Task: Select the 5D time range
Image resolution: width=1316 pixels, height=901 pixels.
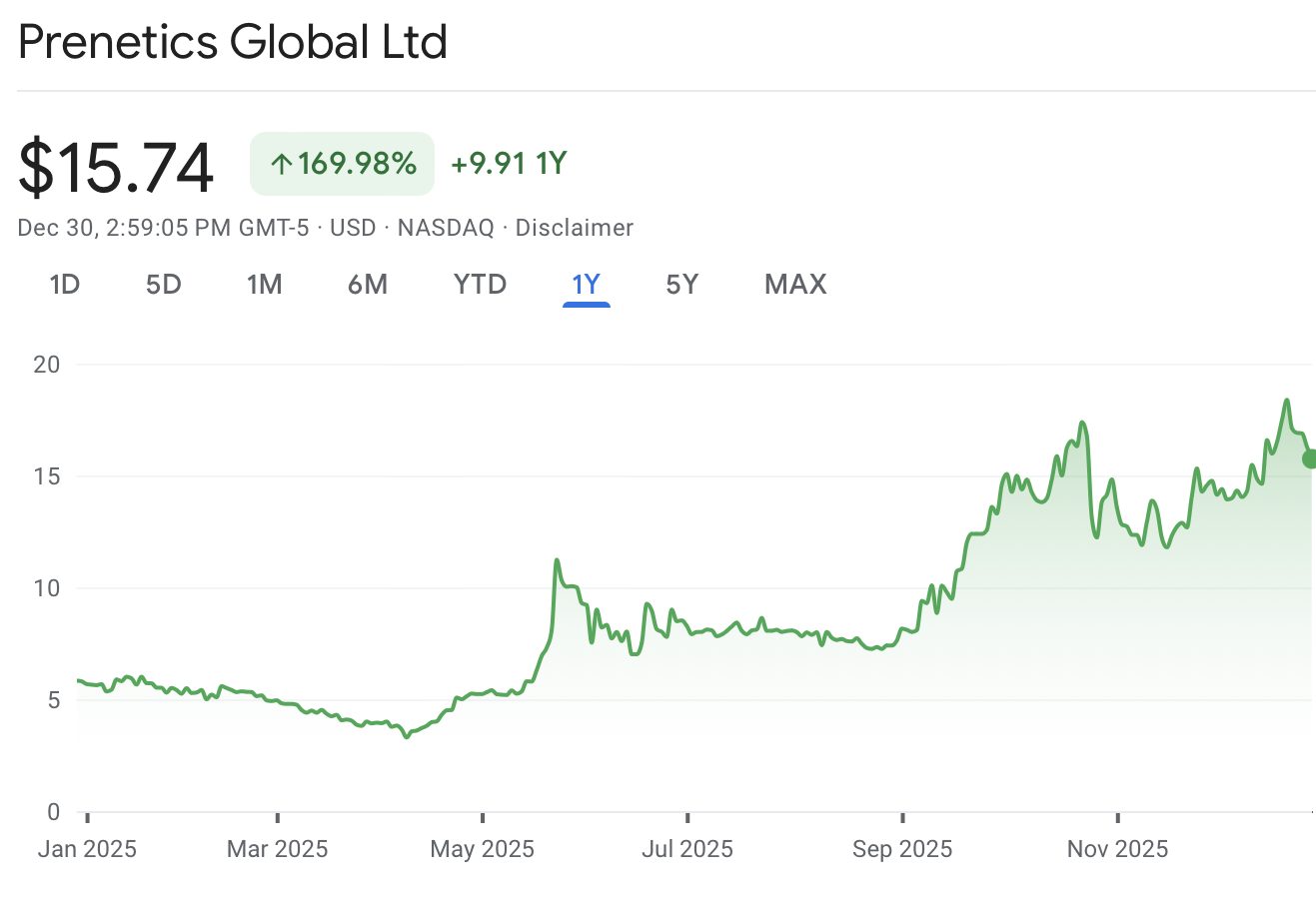Action: [x=163, y=284]
